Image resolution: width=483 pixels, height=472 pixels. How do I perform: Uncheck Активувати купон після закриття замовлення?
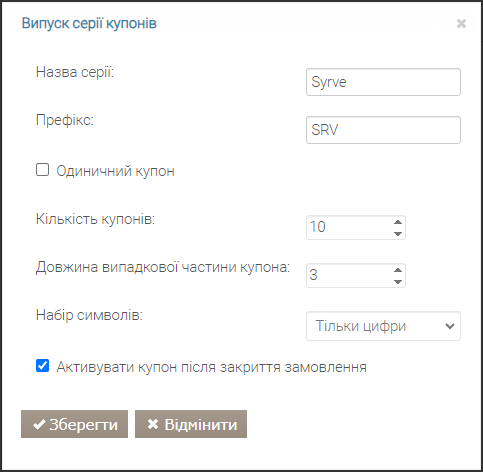(42, 366)
